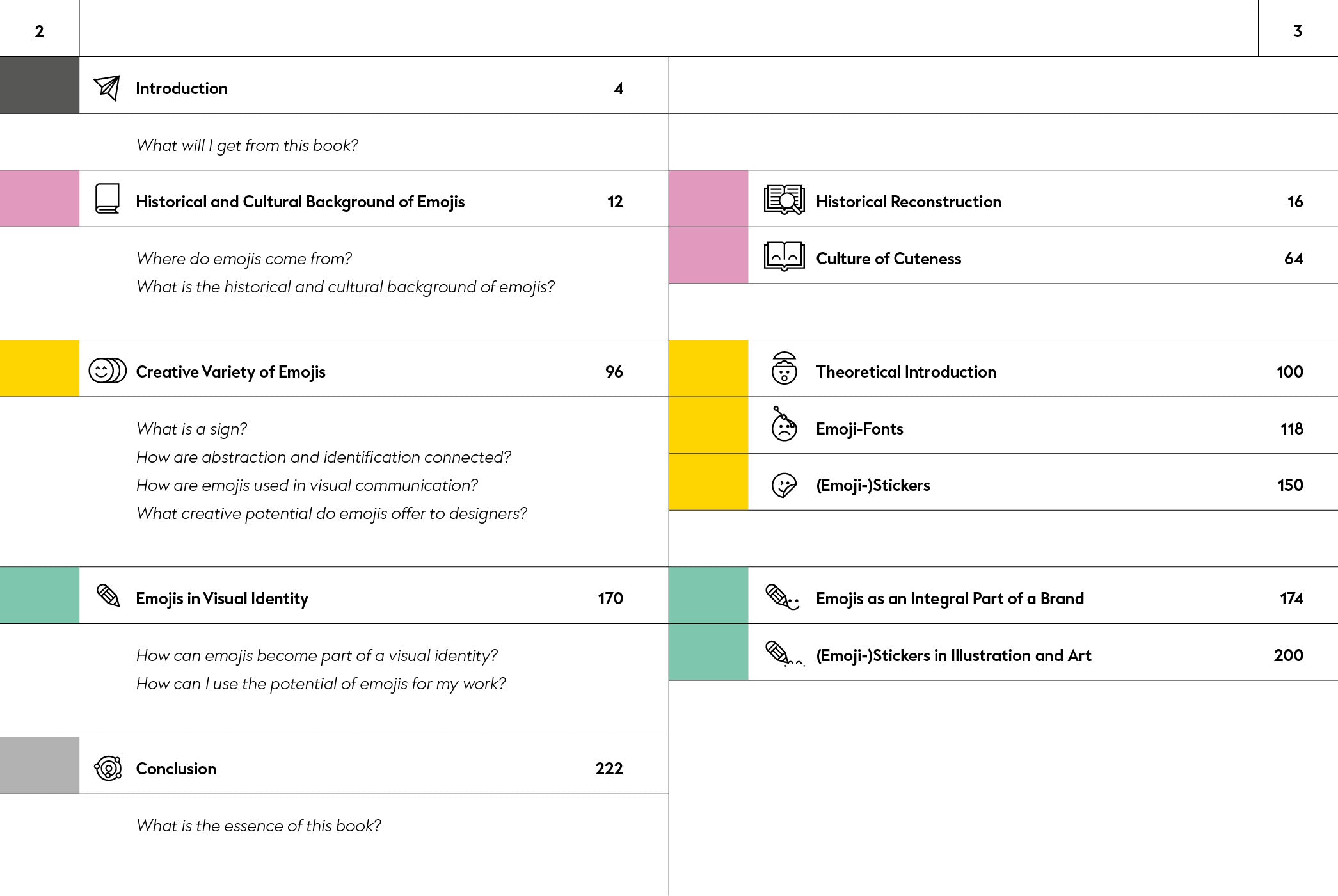The height and width of the screenshot is (896, 1338).
Task: Click the open book icon for Culture of Cuteness
Action: 784,257
